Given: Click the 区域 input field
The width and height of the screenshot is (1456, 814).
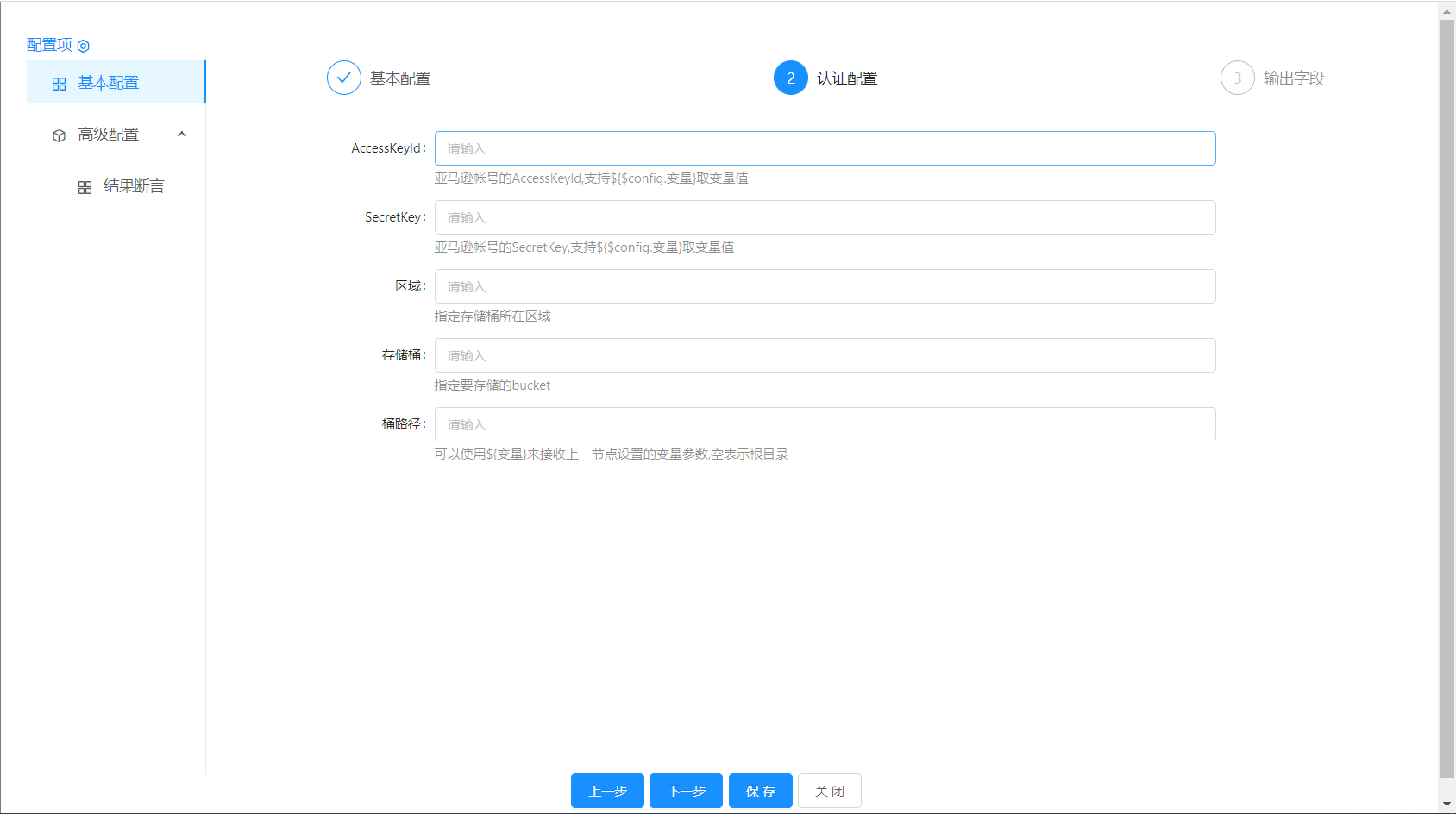Looking at the screenshot, I should click(825, 286).
